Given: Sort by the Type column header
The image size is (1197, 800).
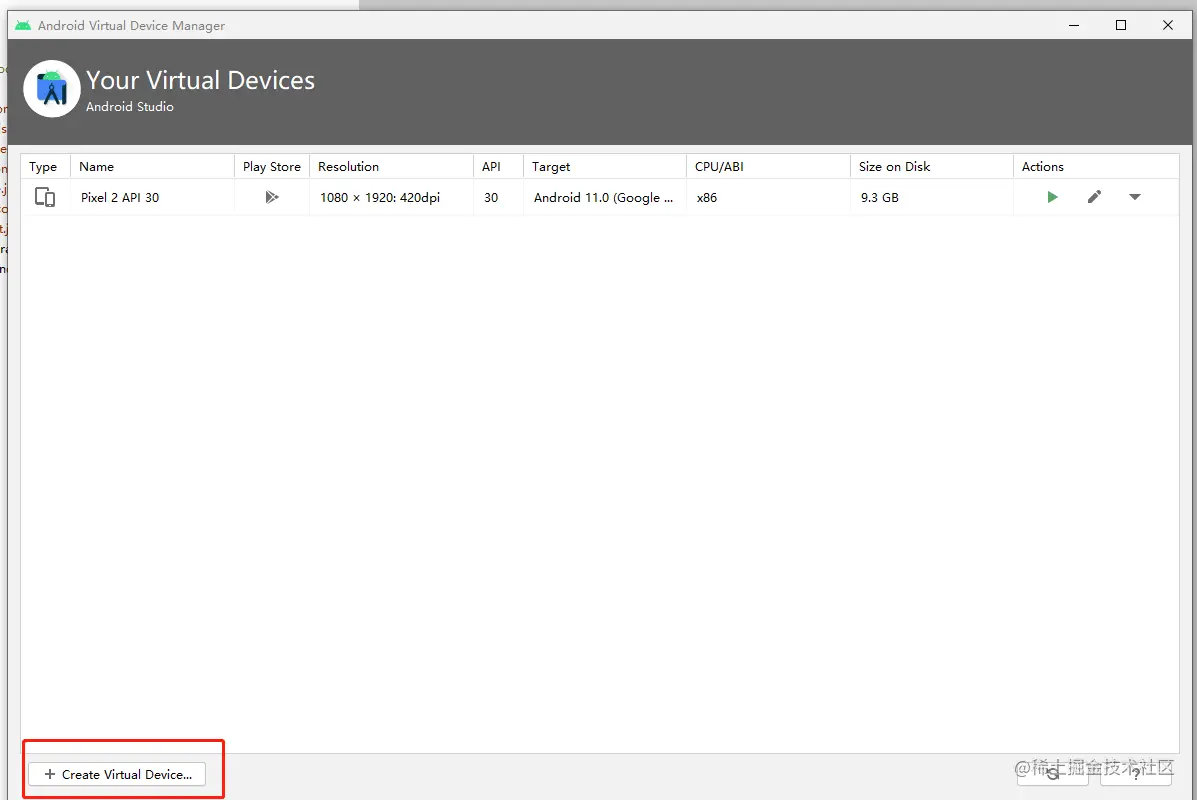Looking at the screenshot, I should [45, 166].
